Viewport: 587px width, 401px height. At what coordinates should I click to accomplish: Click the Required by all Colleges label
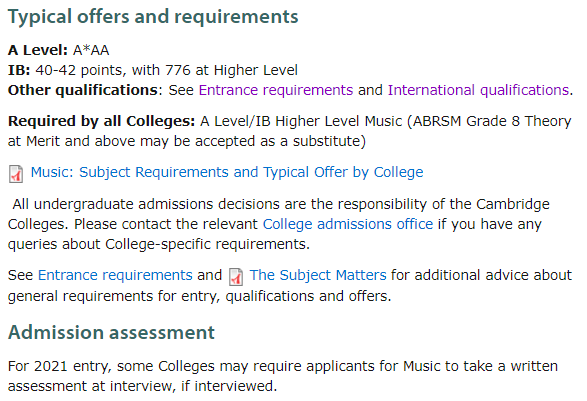coord(101,122)
